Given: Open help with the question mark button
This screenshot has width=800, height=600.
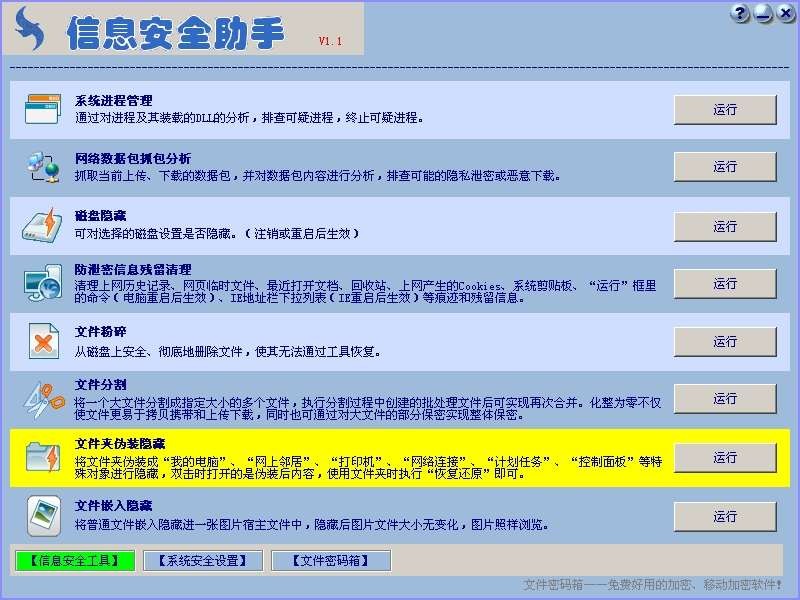Looking at the screenshot, I should 740,13.
